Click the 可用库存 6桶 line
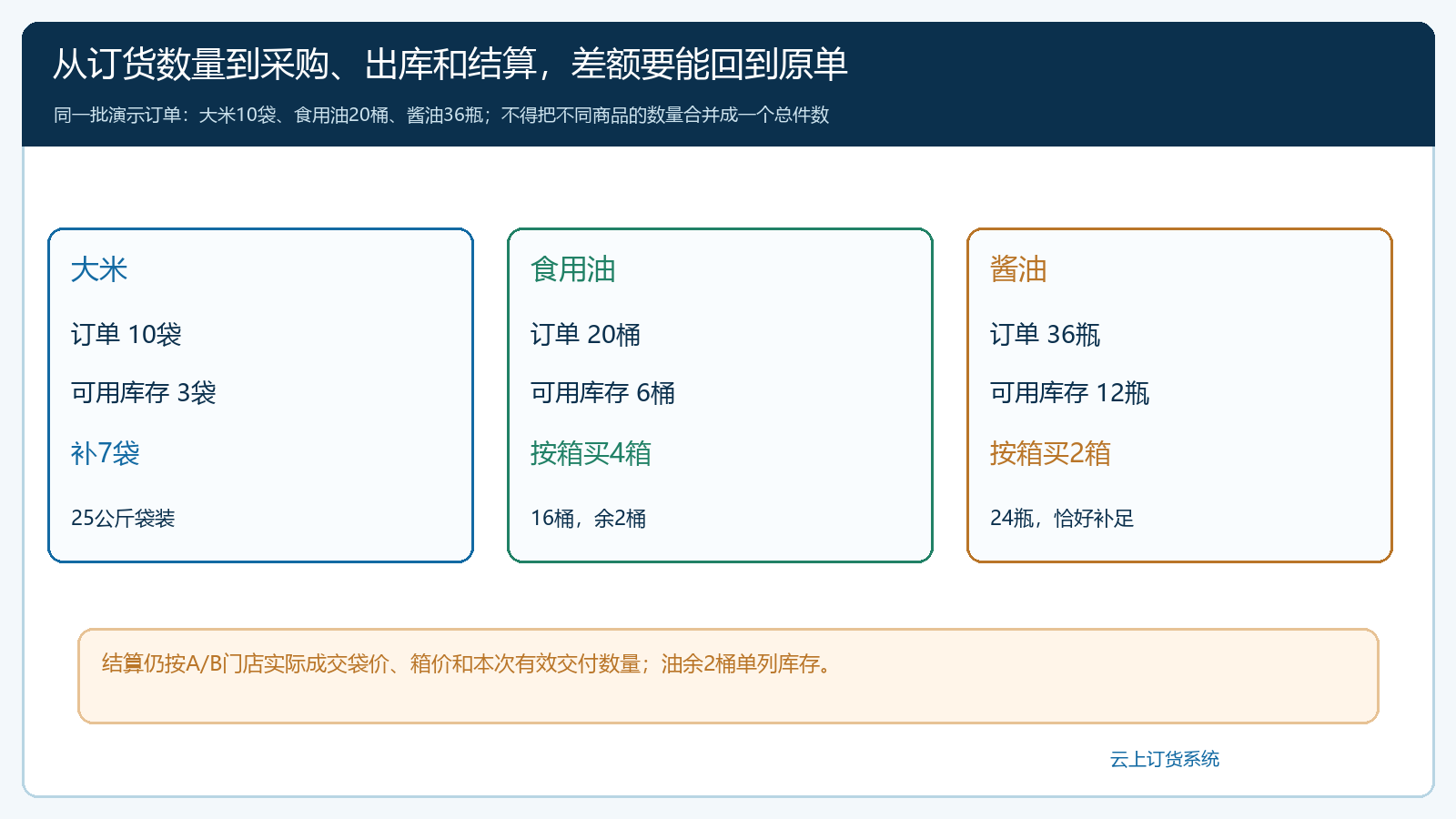Viewport: 1456px width, 819px height. tap(603, 393)
